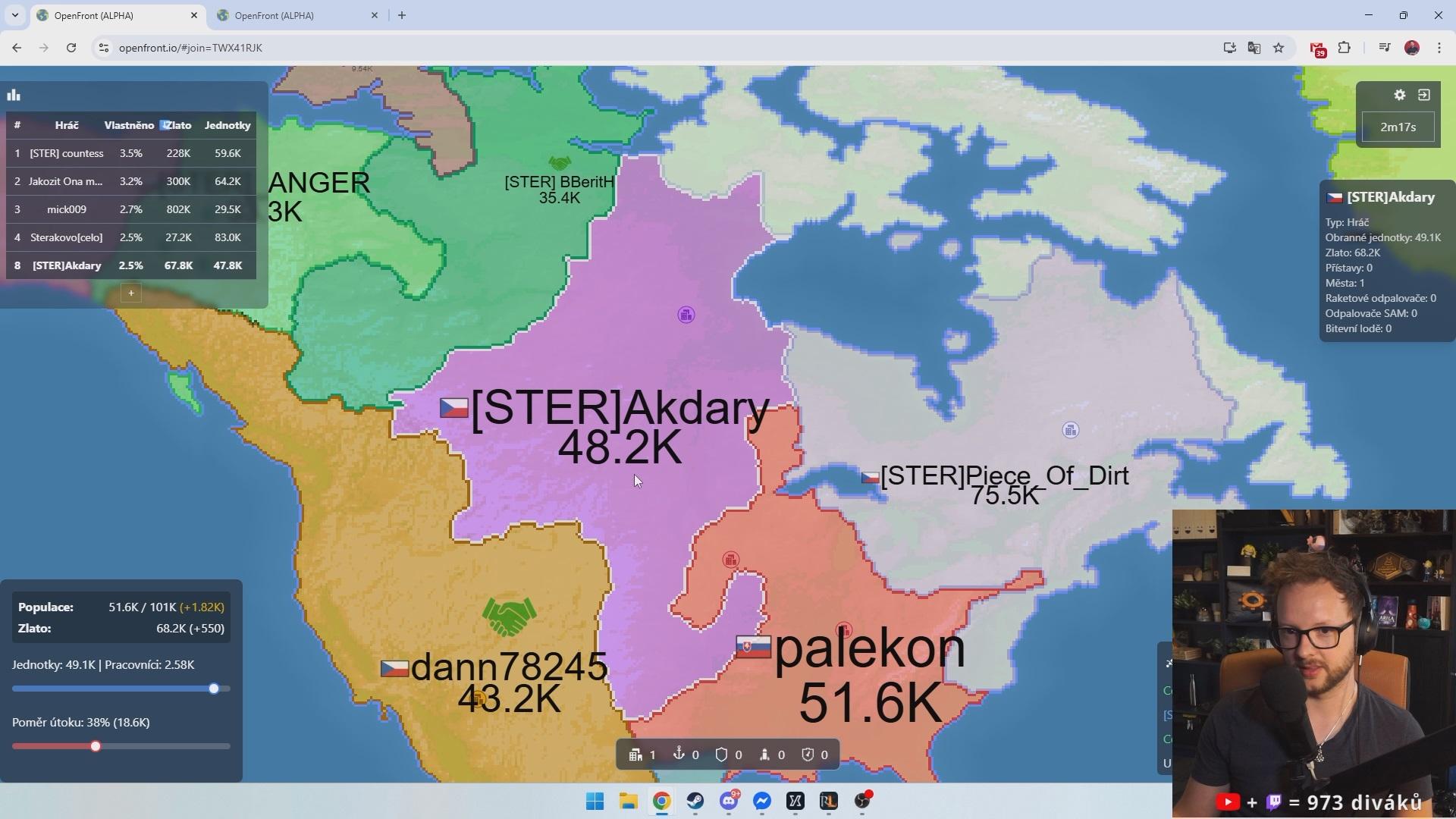Viewport: 1456px width, 819px height.
Task: Click palekon's name on the map
Action: 870,649
